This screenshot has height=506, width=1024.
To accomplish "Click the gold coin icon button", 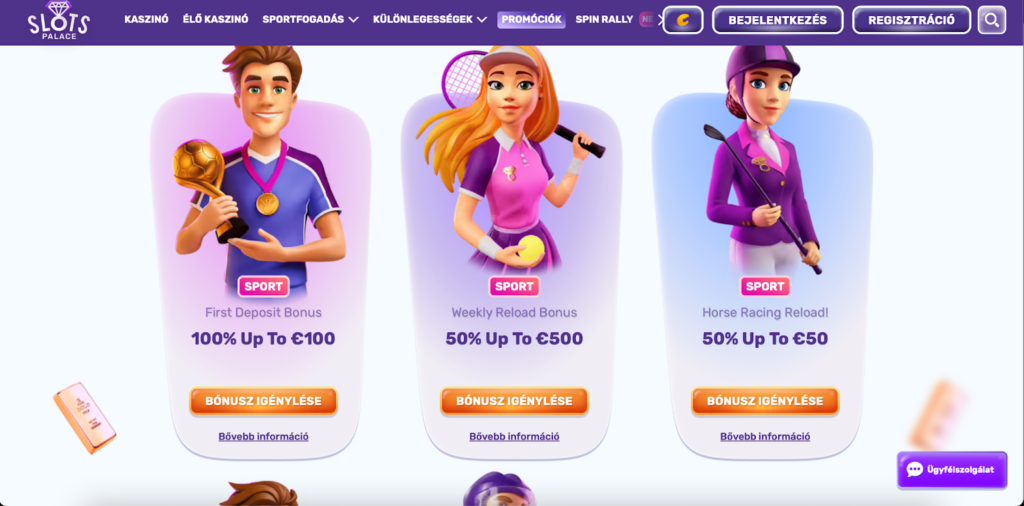I will [x=682, y=20].
